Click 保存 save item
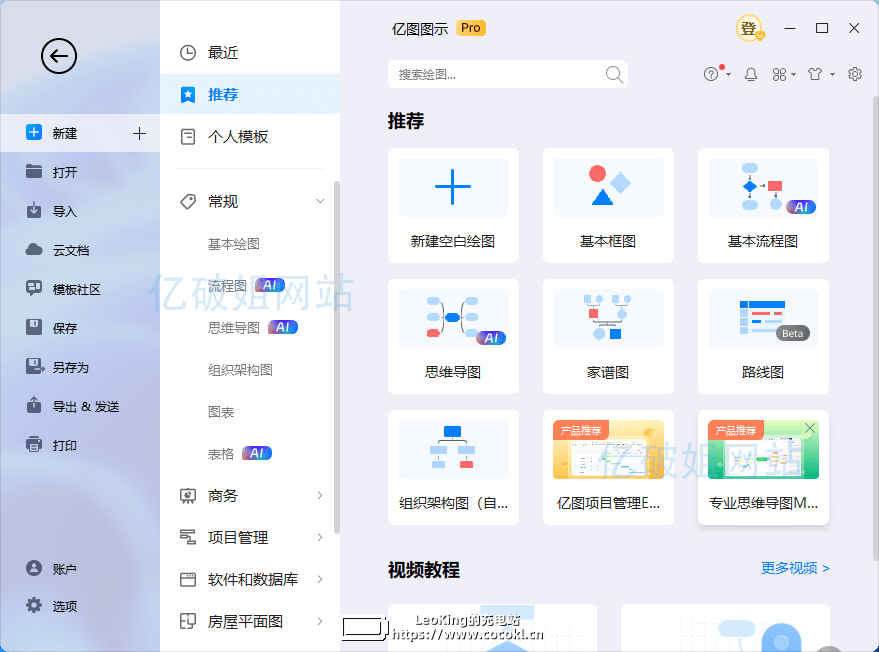The width and height of the screenshot is (879, 652). click(80, 328)
